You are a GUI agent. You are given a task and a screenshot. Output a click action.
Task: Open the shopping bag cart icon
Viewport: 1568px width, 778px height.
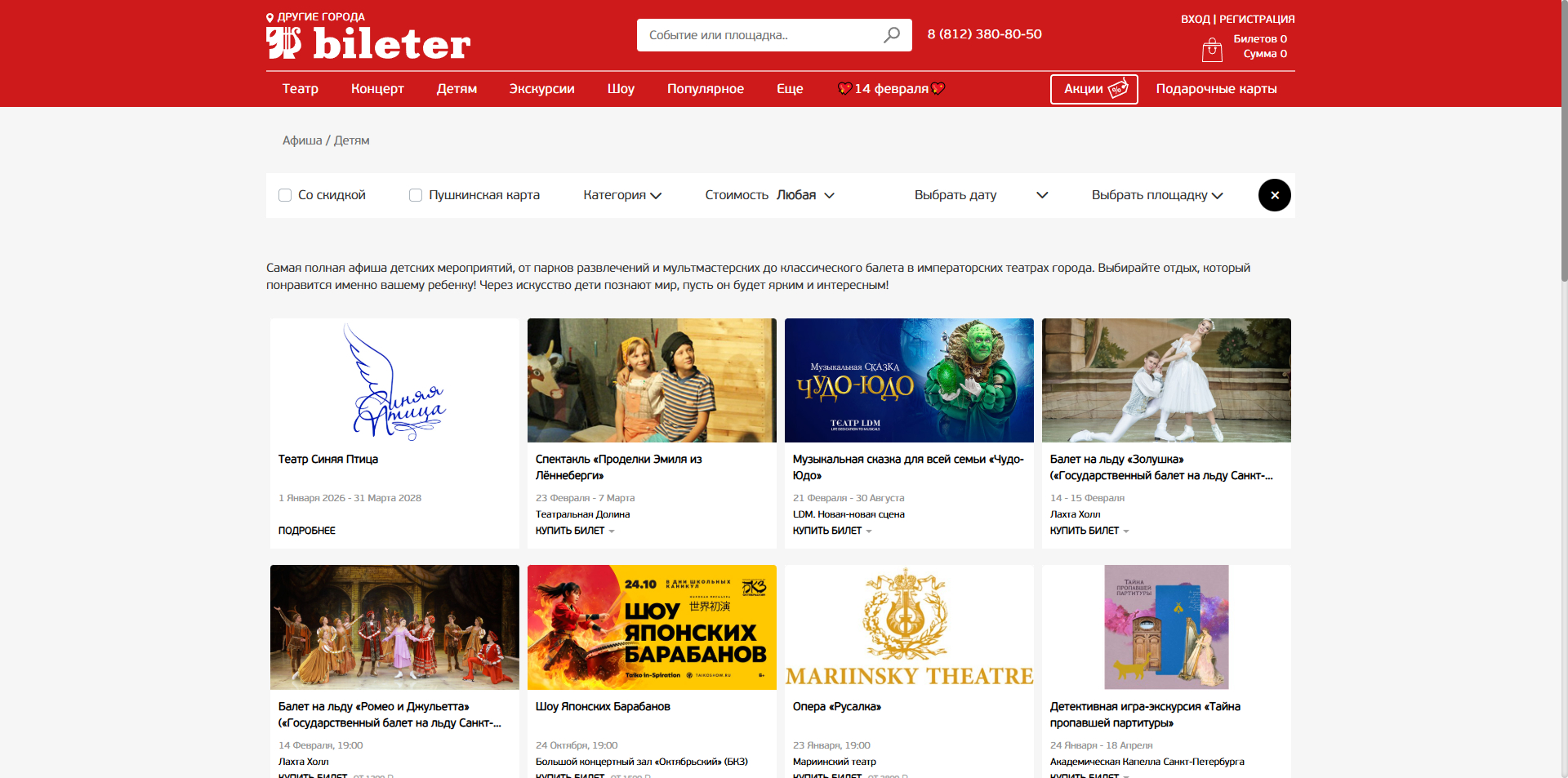point(1212,50)
